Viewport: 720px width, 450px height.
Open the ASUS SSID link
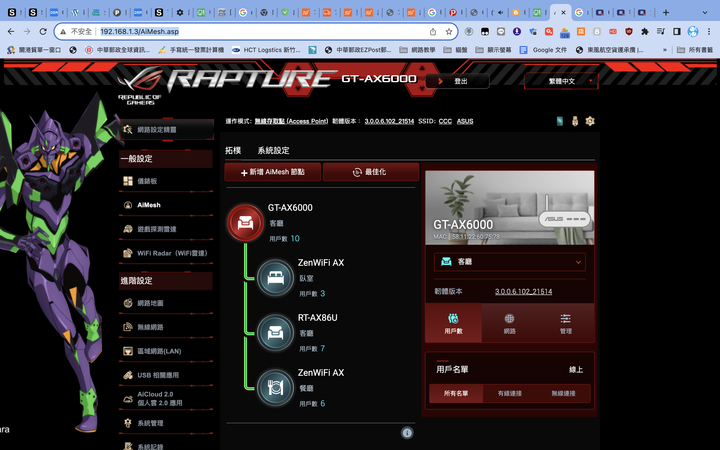pos(465,121)
